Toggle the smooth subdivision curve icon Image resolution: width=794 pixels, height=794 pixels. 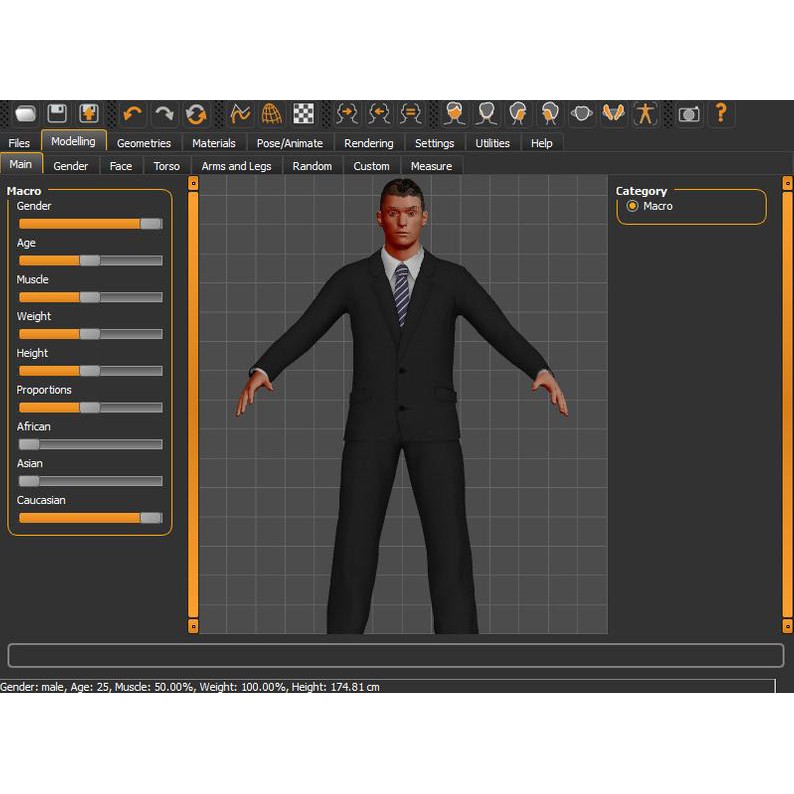[x=239, y=114]
